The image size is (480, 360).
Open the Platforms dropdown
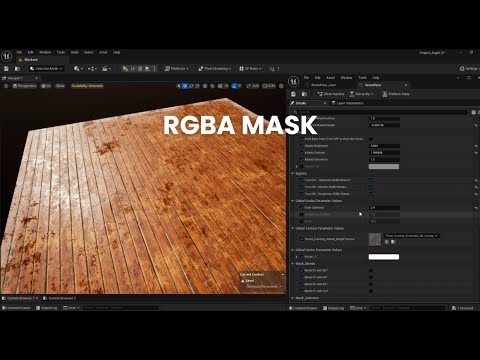coord(177,69)
